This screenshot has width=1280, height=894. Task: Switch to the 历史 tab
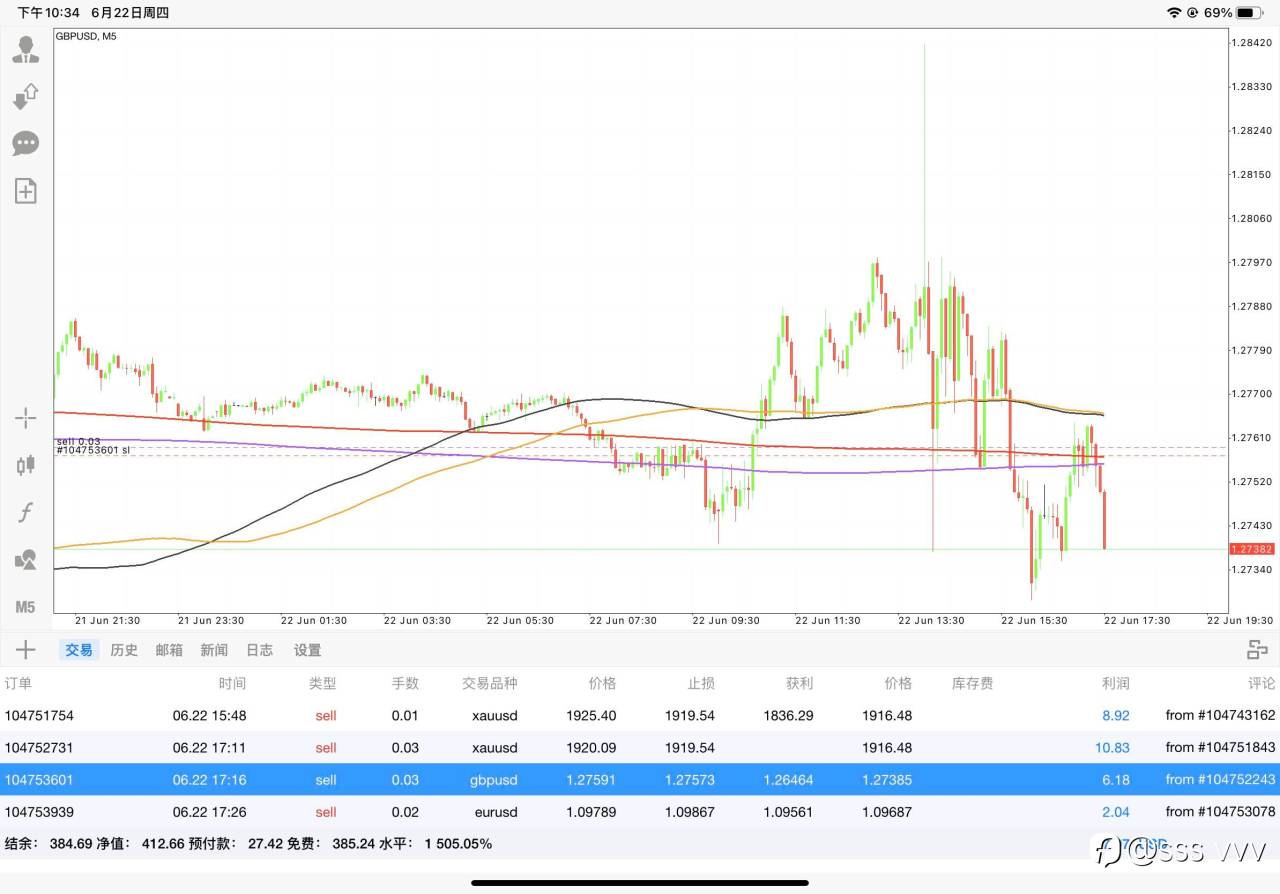point(124,650)
